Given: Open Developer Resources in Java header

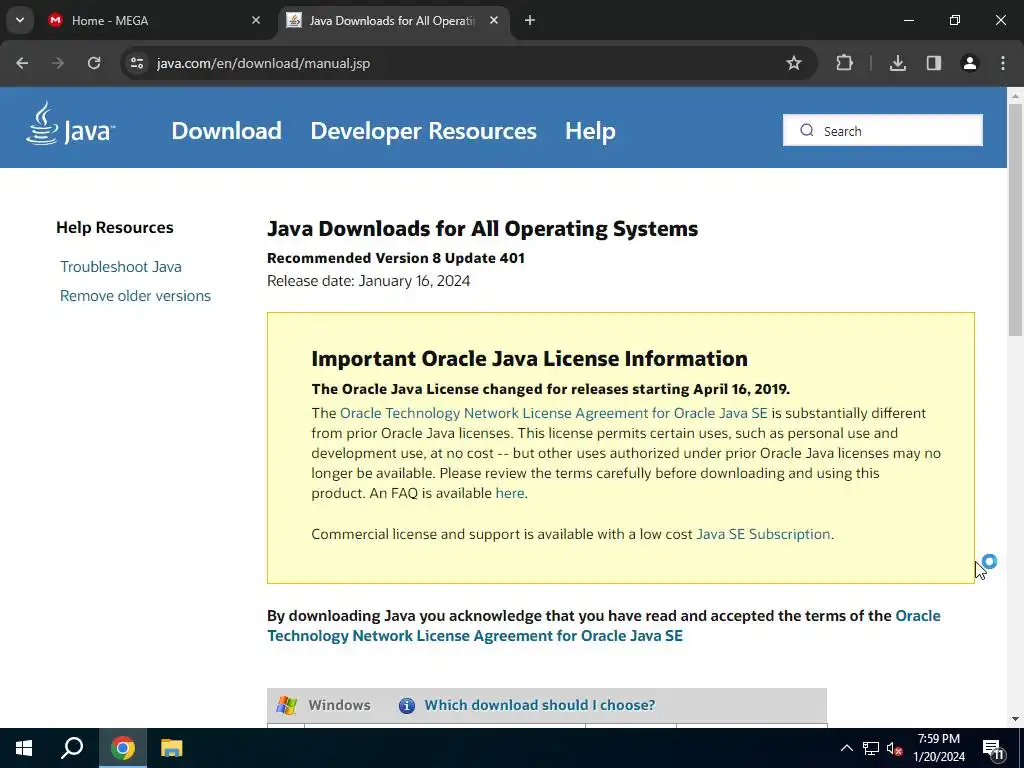Looking at the screenshot, I should [423, 131].
